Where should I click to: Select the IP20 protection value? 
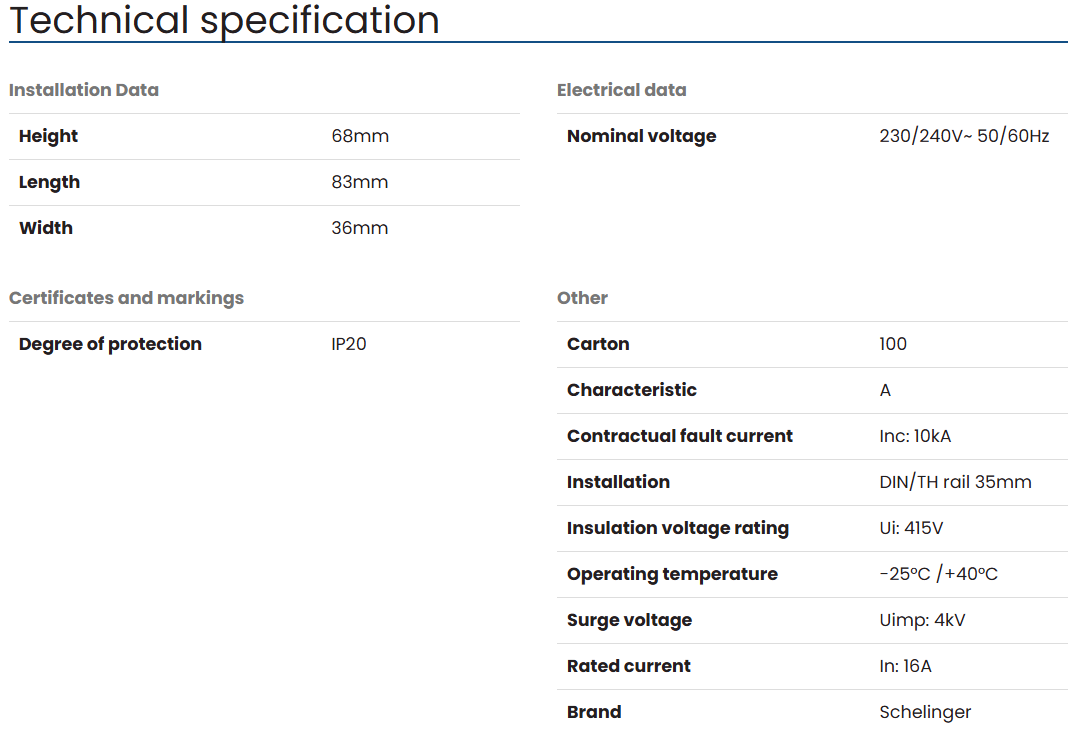point(349,344)
